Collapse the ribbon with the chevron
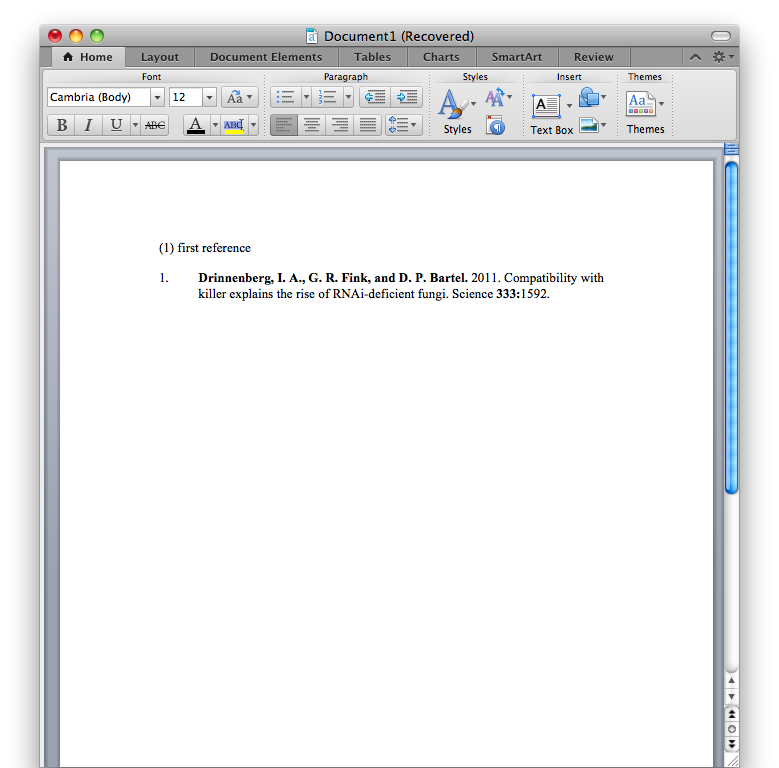Screen dimensions: 779x768 [696, 57]
